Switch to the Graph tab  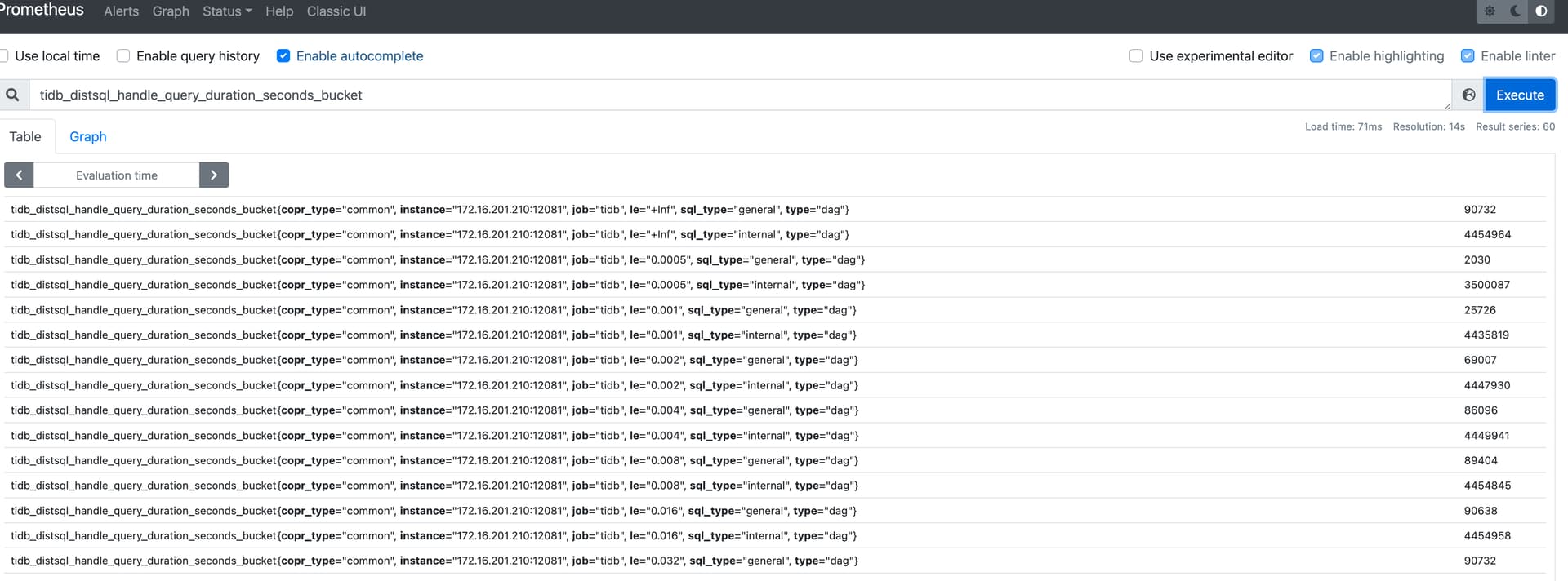tap(88, 137)
